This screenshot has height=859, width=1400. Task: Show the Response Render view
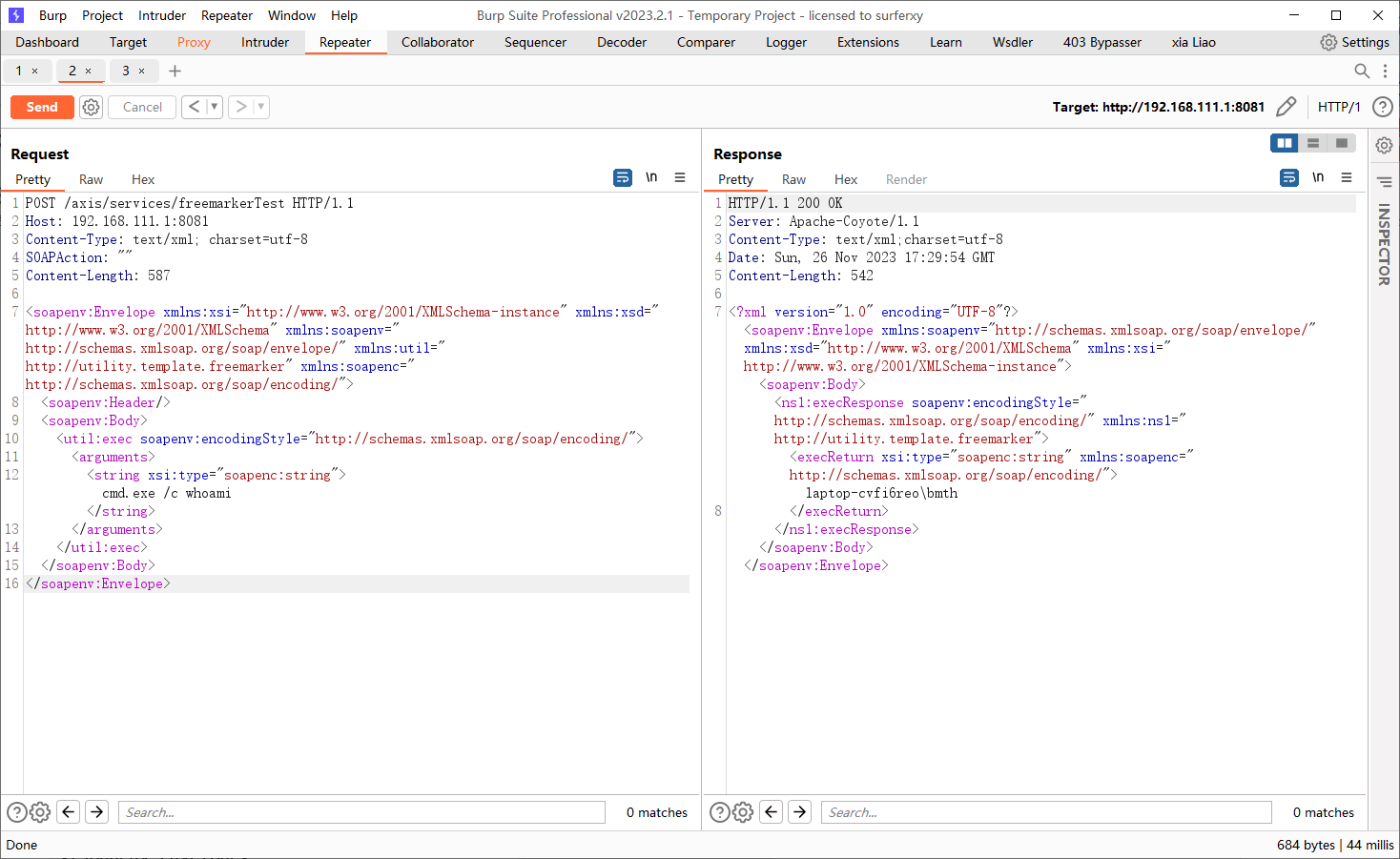click(906, 179)
